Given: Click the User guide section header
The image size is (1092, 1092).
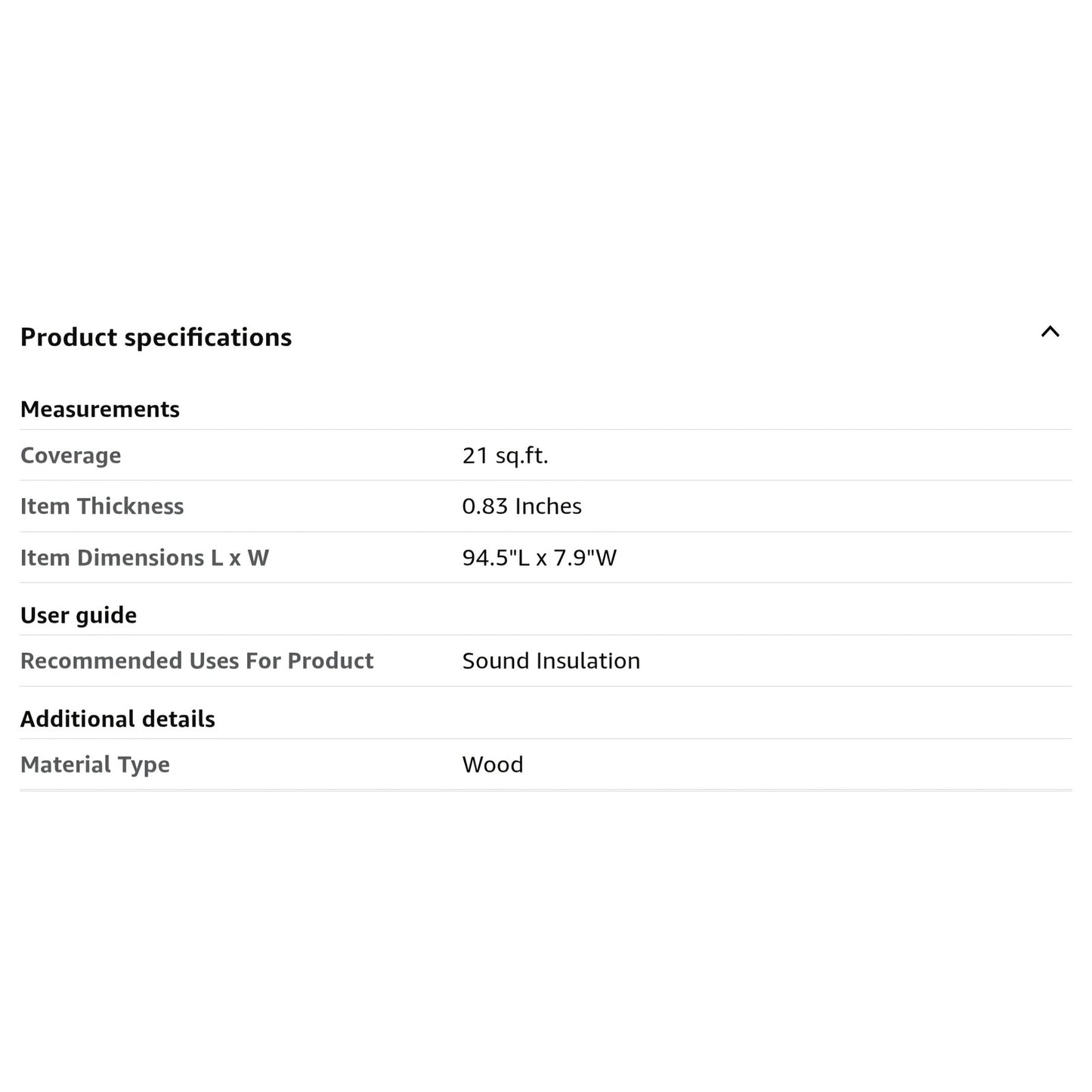Looking at the screenshot, I should tap(79, 615).
